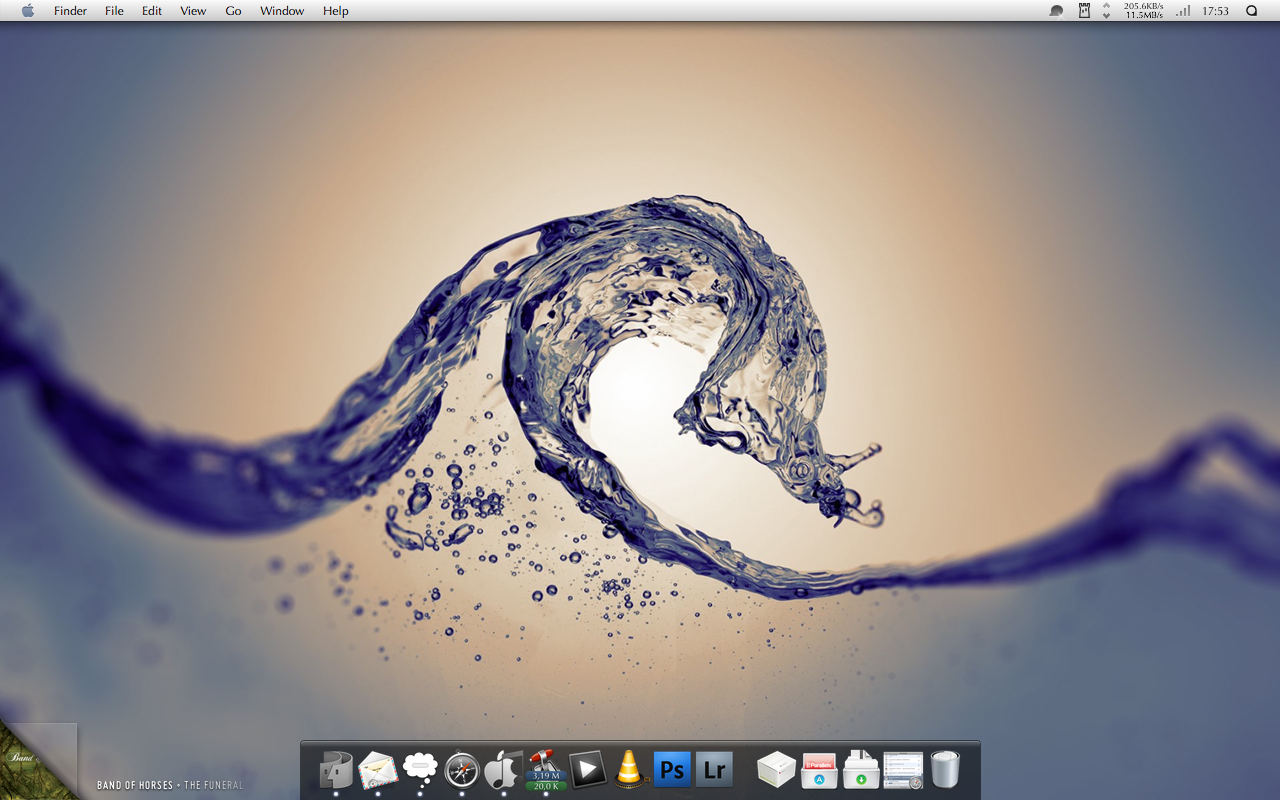Open the download app showing 3,19 M
The width and height of the screenshot is (1280, 800).
pos(545,770)
